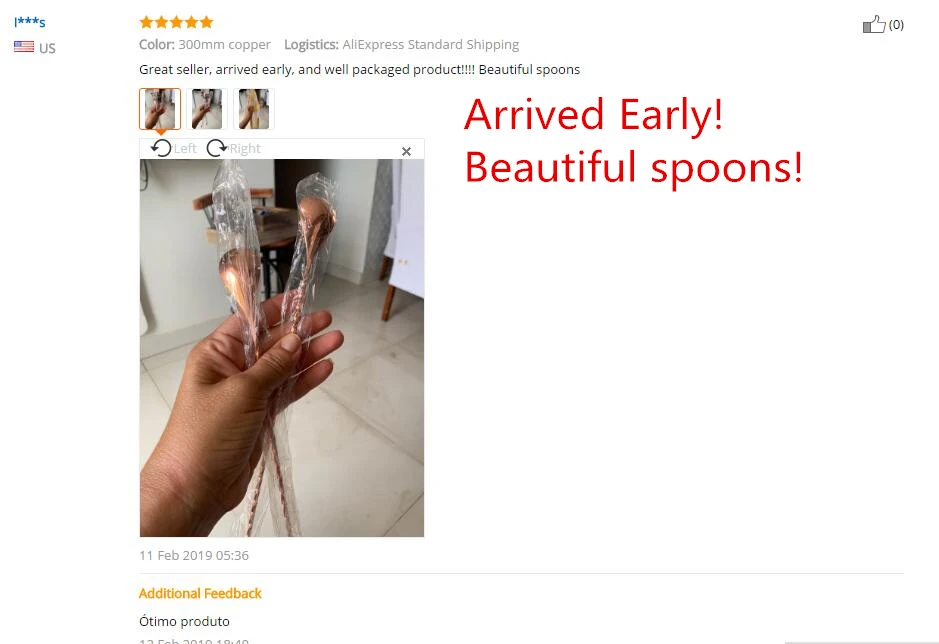Image resolution: width=939 pixels, height=644 pixels.
Task: Click the Additional Feedback heading
Action: [x=200, y=594]
